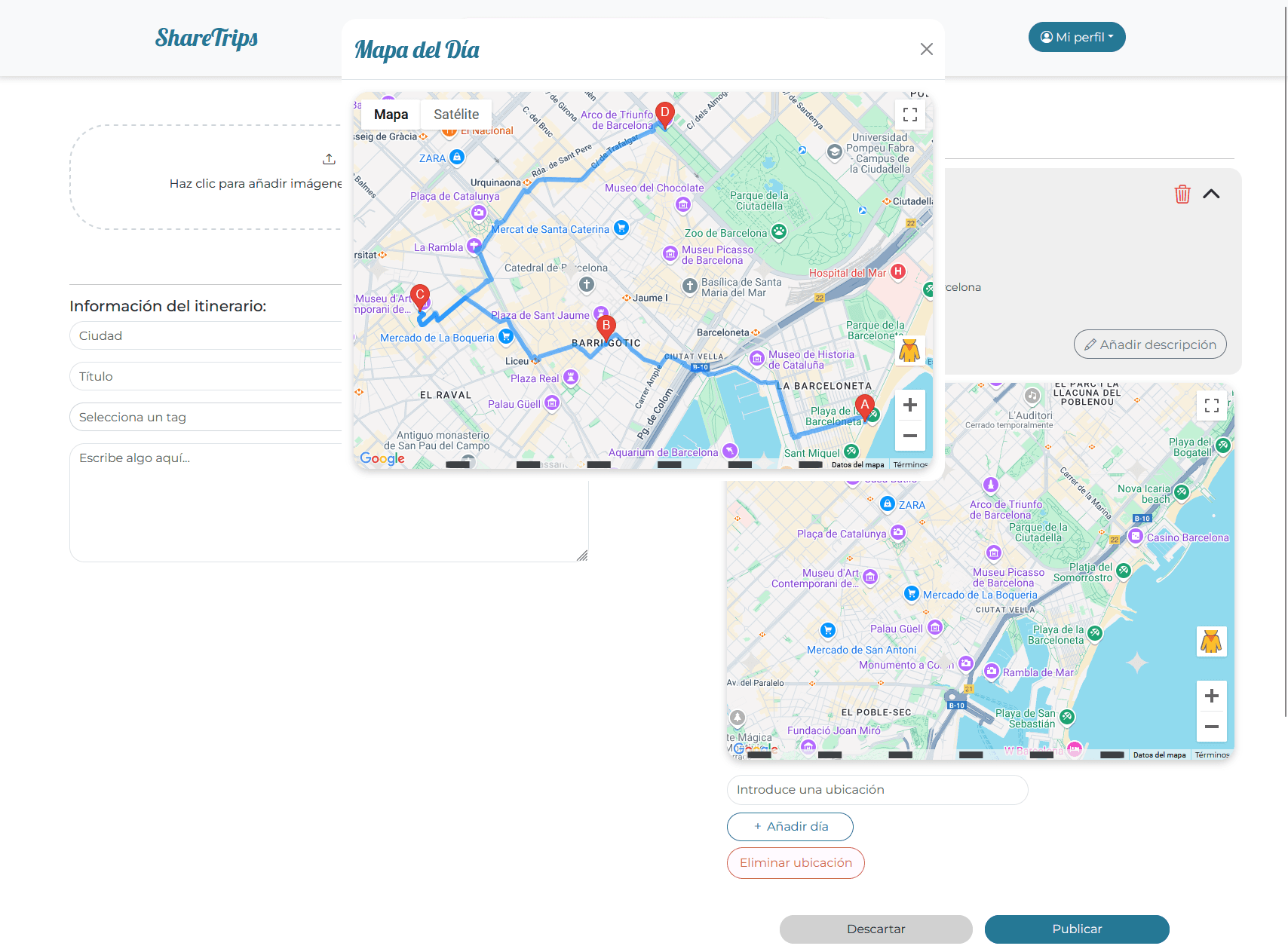The height and width of the screenshot is (952, 1288).
Task: Focus the Introduce una ubicación field
Action: (x=878, y=790)
